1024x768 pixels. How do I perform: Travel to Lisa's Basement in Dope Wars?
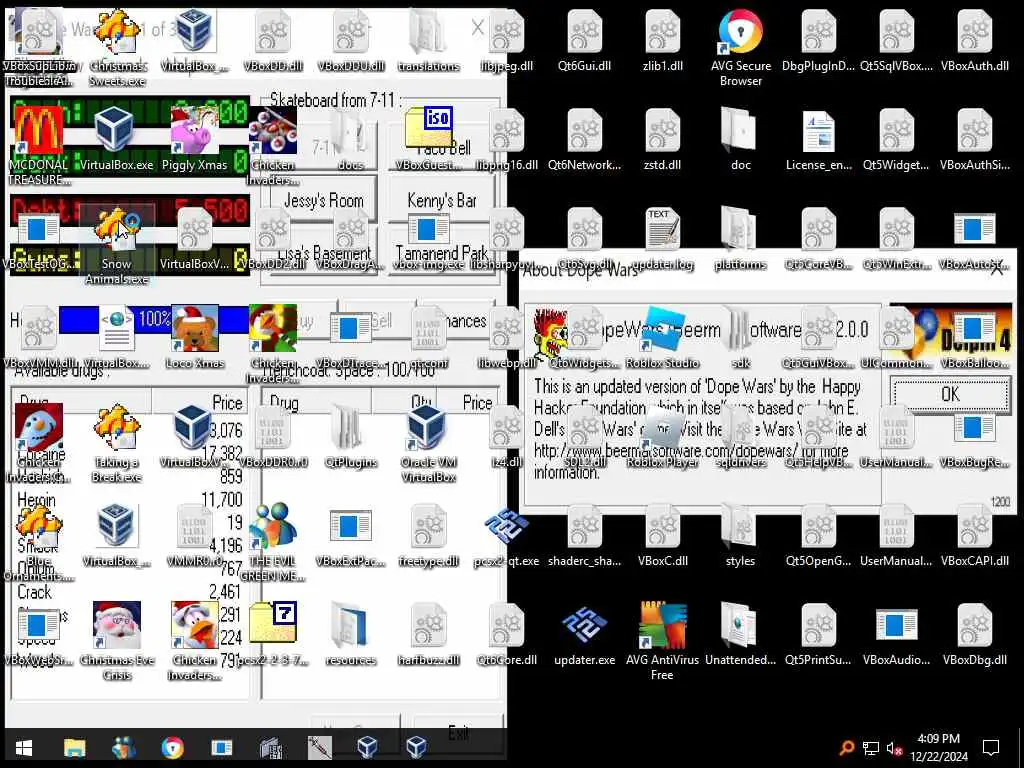pyautogui.click(x=323, y=252)
